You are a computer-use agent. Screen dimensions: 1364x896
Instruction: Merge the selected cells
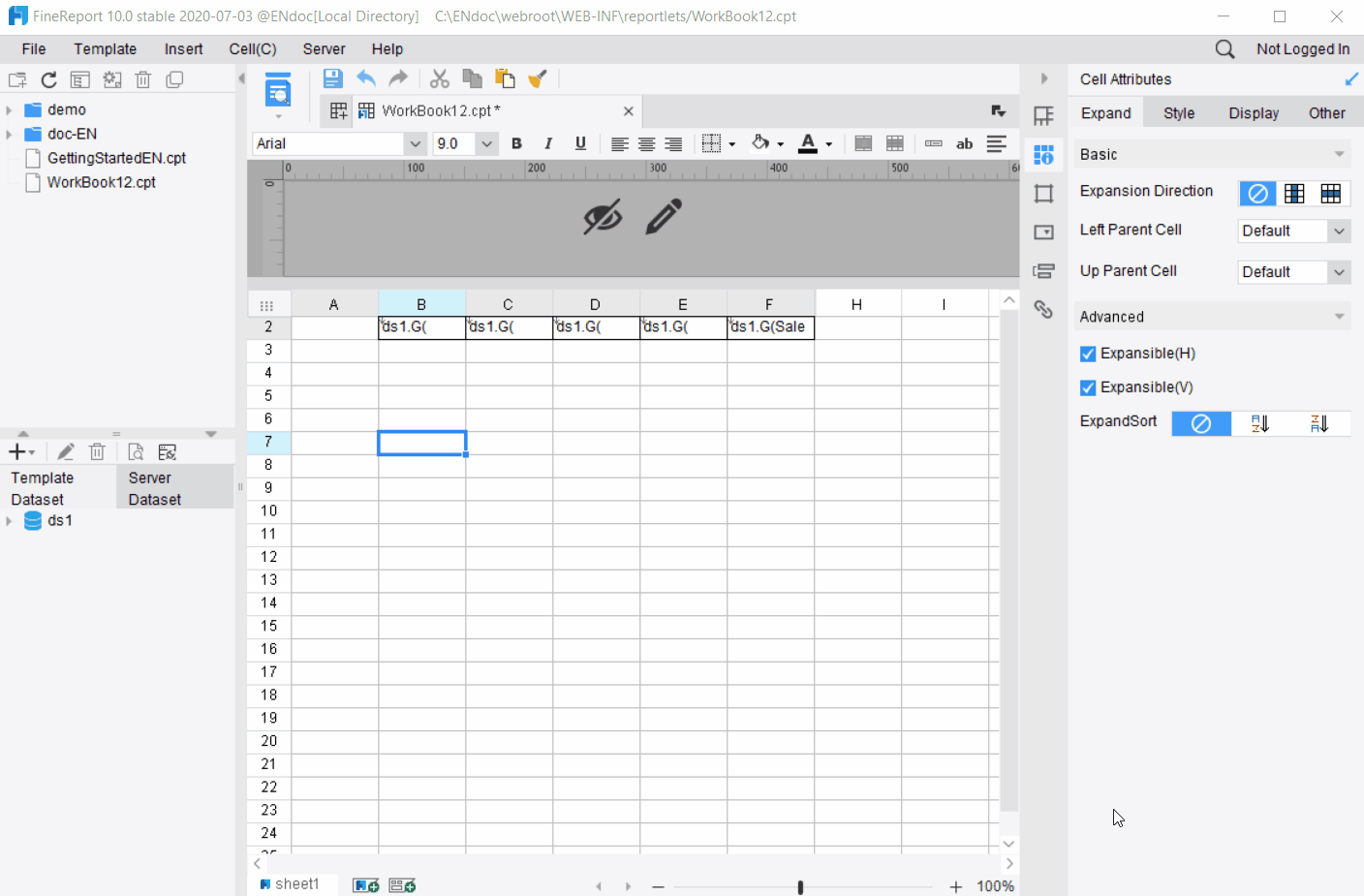coord(863,143)
